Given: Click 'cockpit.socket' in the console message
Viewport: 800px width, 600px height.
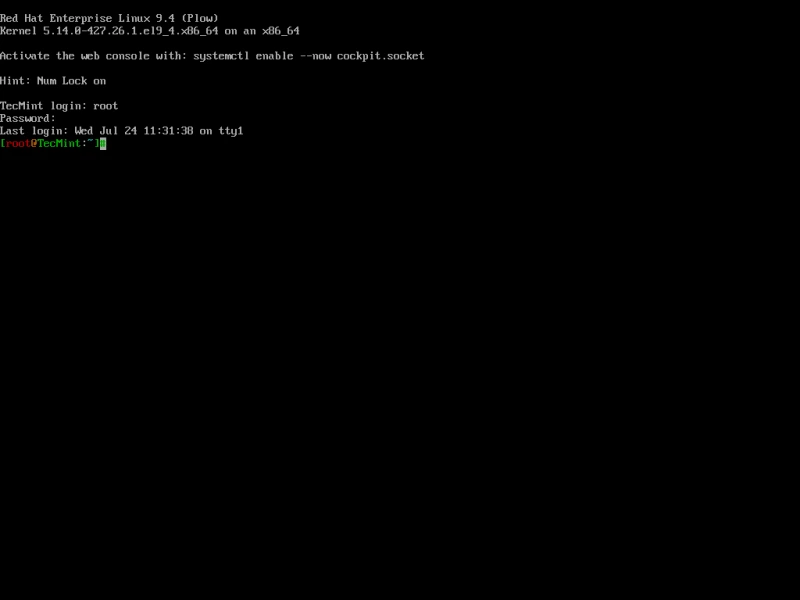Looking at the screenshot, I should click(381, 56).
